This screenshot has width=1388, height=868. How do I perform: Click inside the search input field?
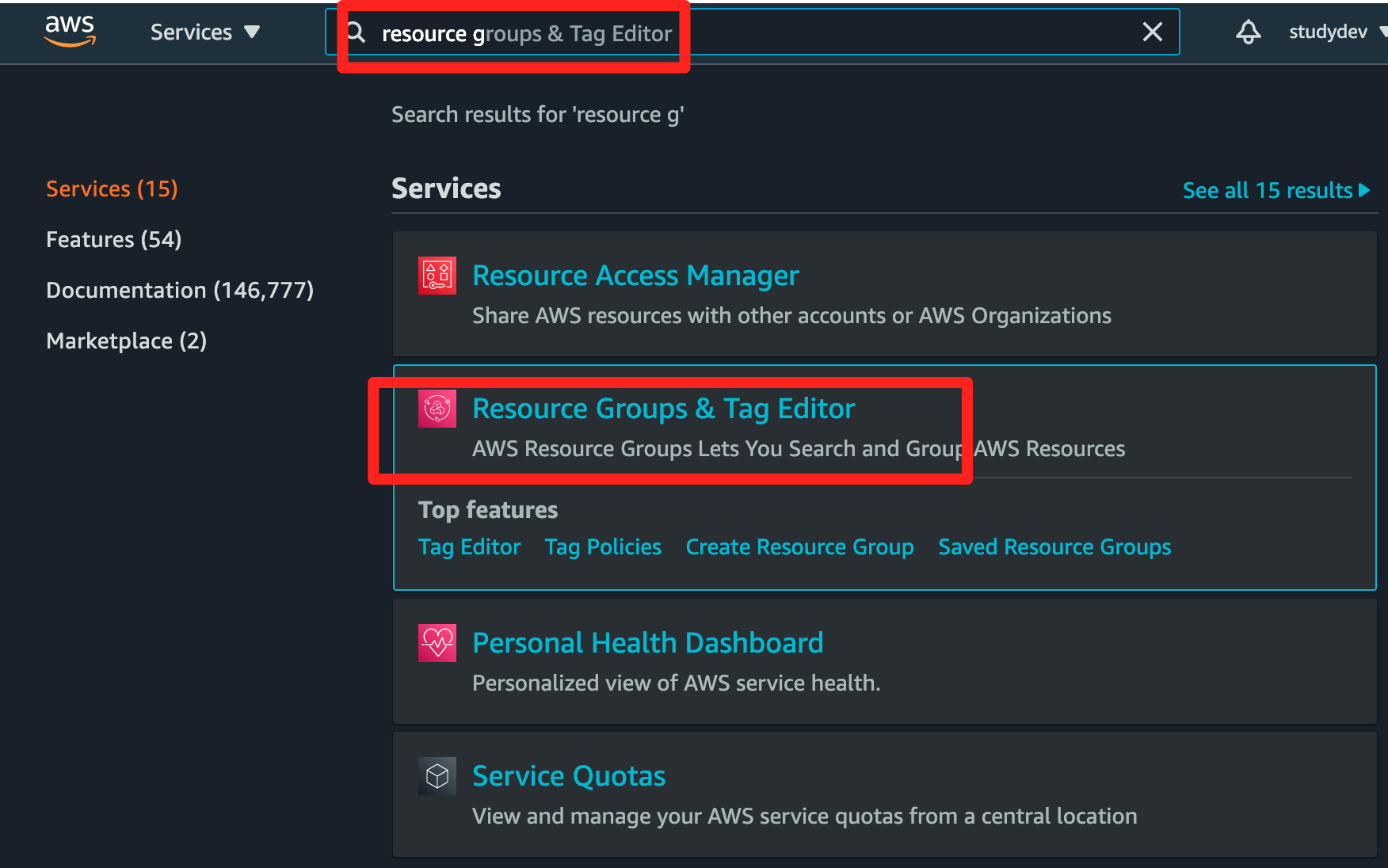coord(753,32)
